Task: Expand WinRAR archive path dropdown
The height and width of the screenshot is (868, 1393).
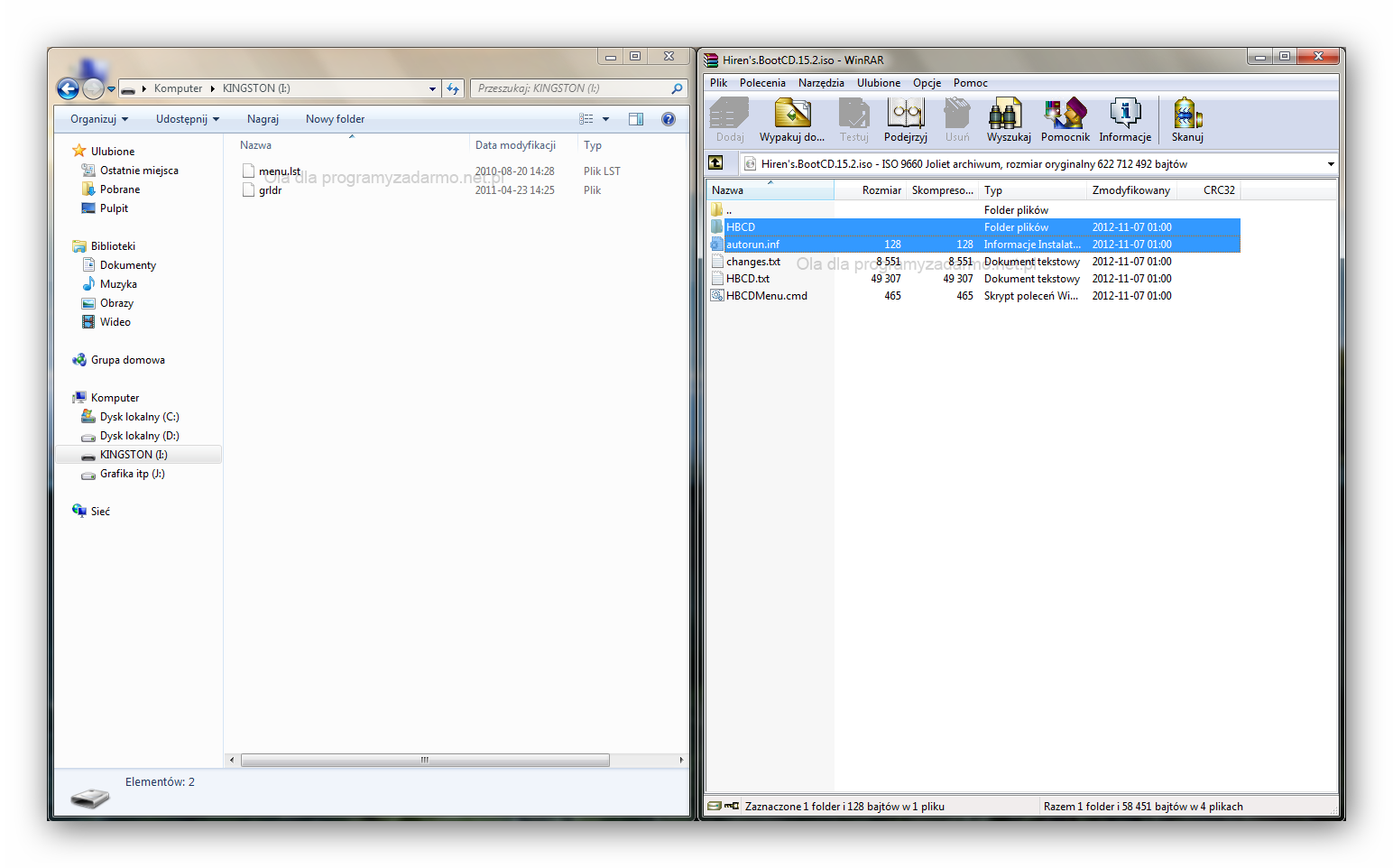Action: click(1331, 163)
